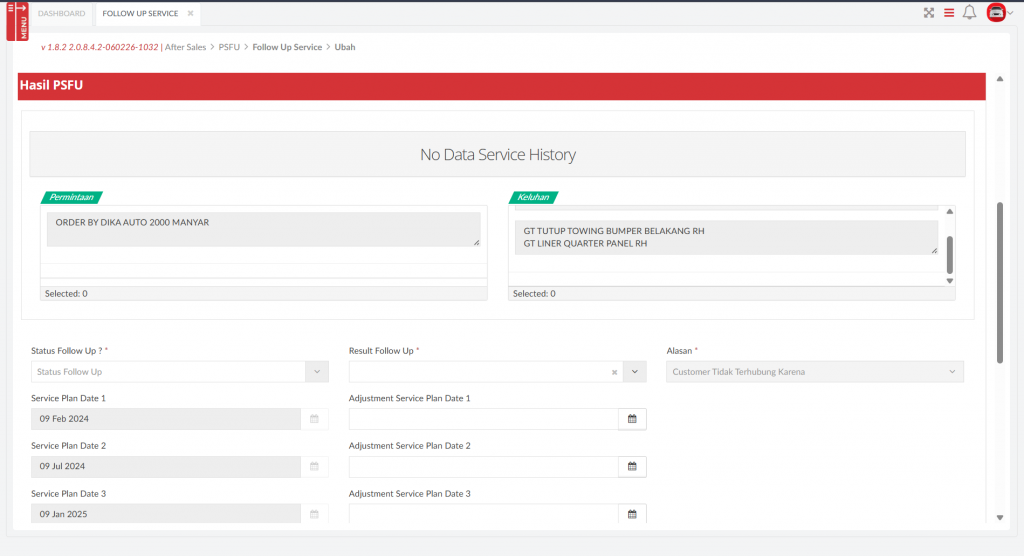Click the Keluhan list scrollbar
This screenshot has height=556, width=1024.
pos(950,254)
